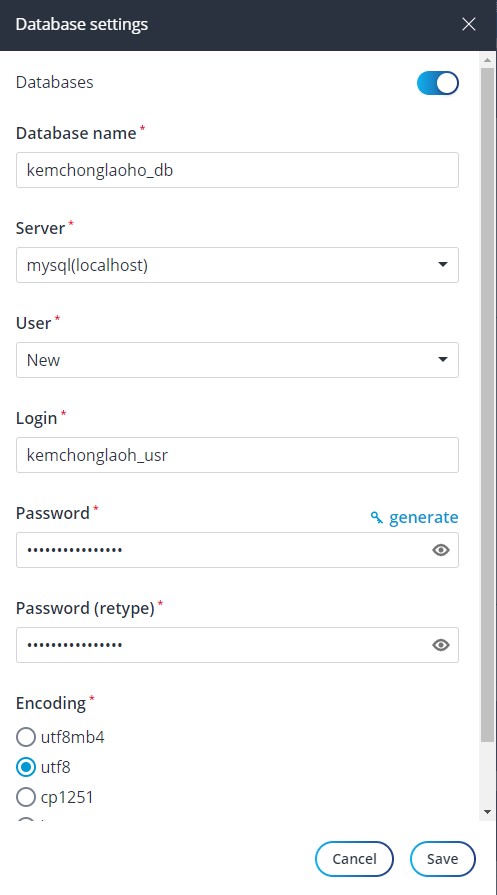The height and width of the screenshot is (895, 497).
Task: Click the Password (retype) field
Action: [x=223, y=645]
